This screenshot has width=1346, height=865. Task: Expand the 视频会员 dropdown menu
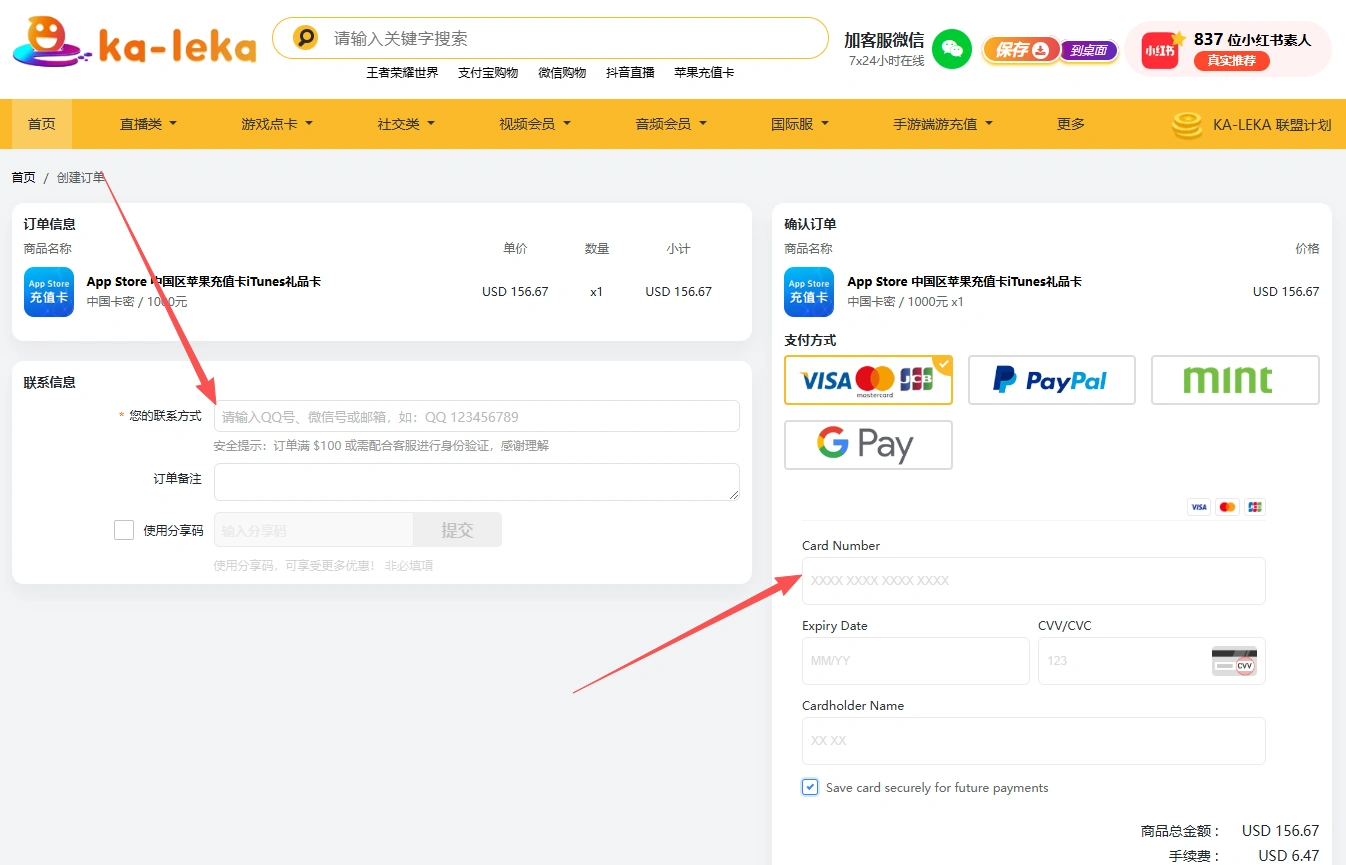pos(535,124)
